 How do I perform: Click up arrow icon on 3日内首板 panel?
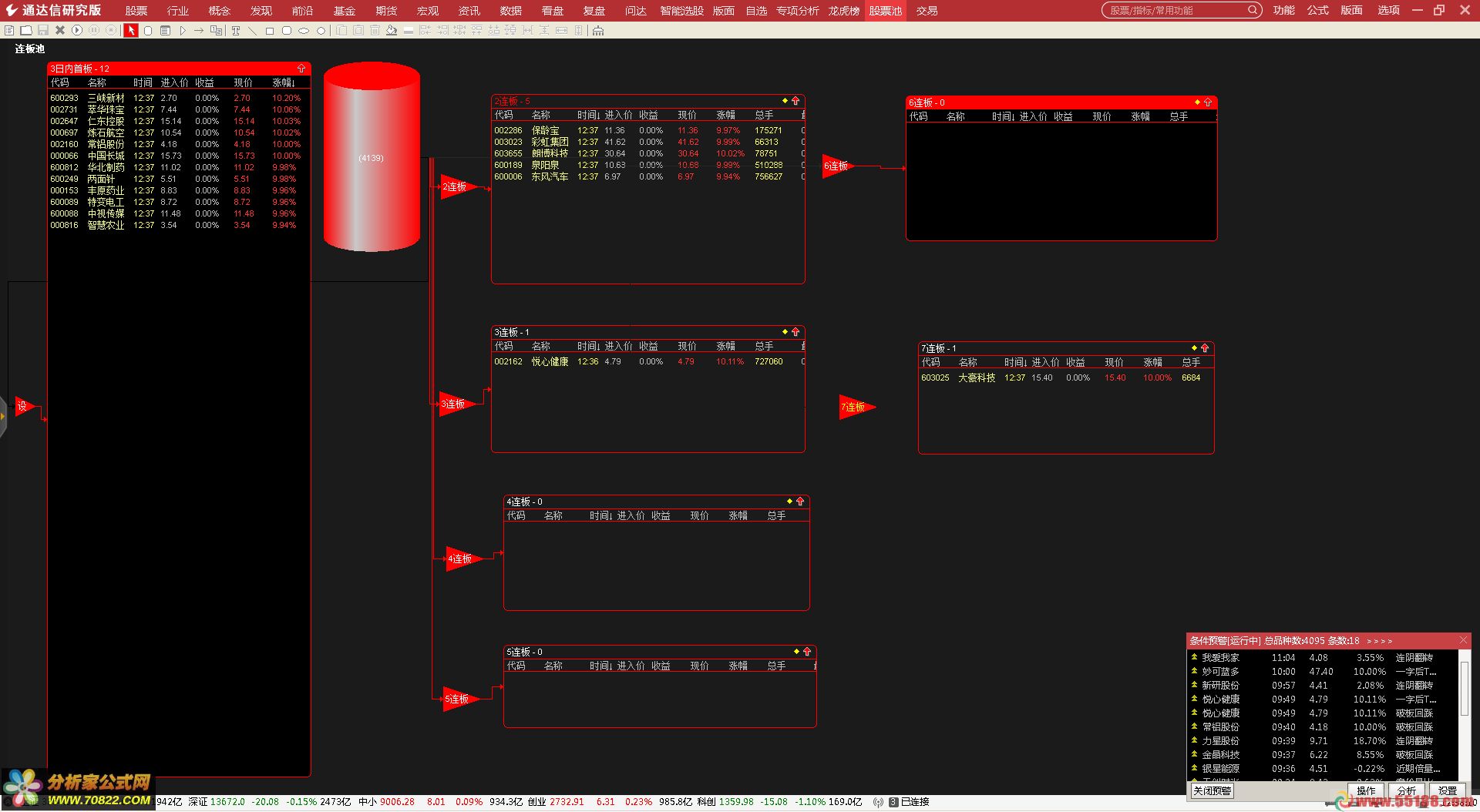pos(301,69)
